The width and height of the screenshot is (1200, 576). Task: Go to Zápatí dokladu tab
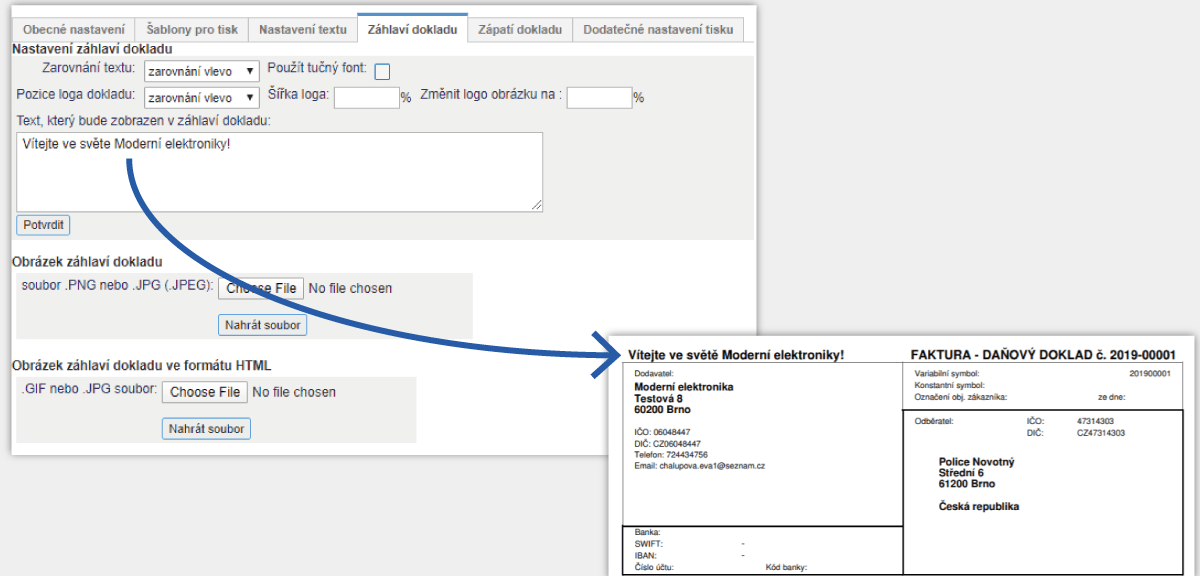[520, 29]
